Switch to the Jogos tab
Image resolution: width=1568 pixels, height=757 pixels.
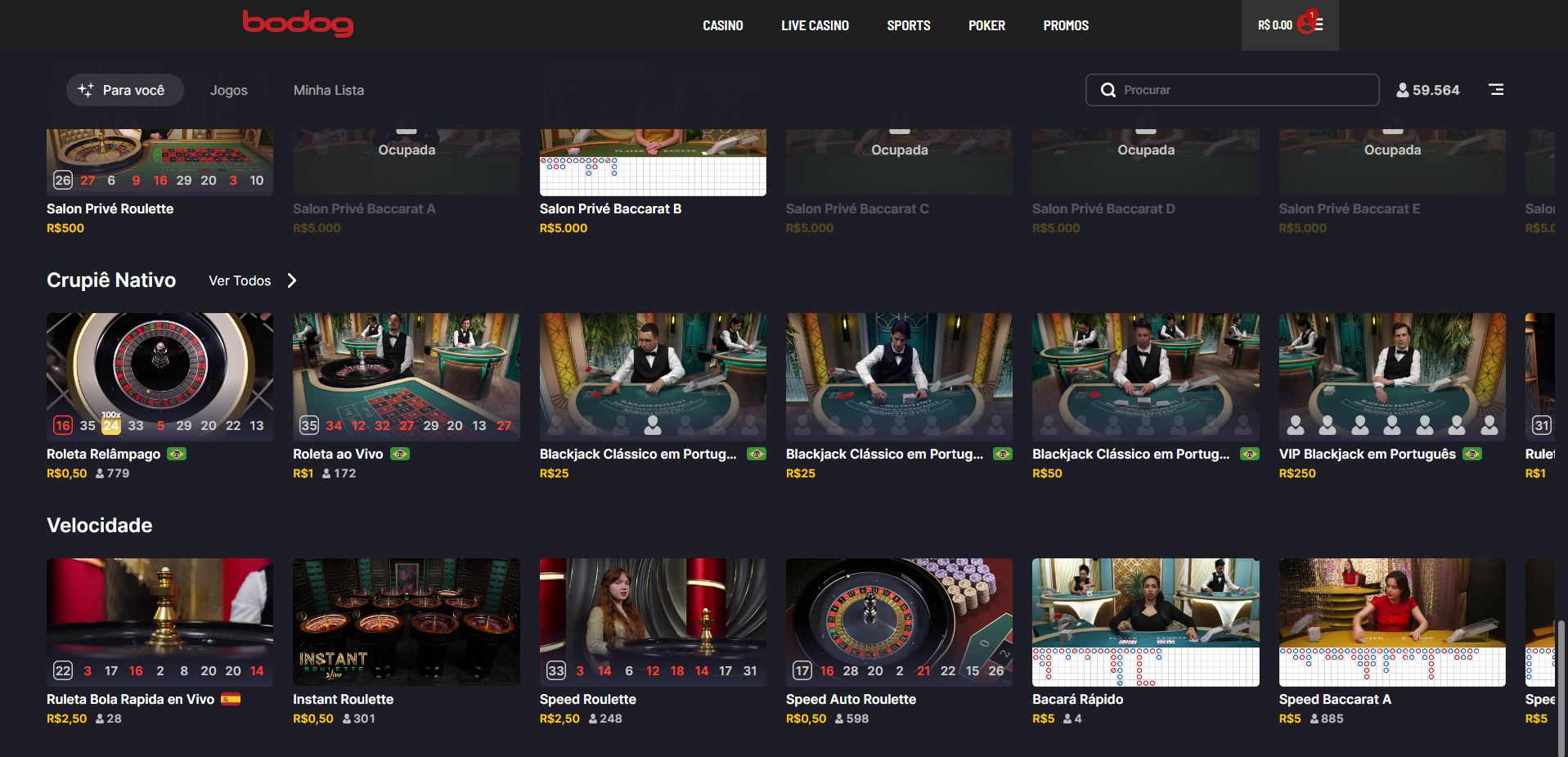pyautogui.click(x=229, y=90)
